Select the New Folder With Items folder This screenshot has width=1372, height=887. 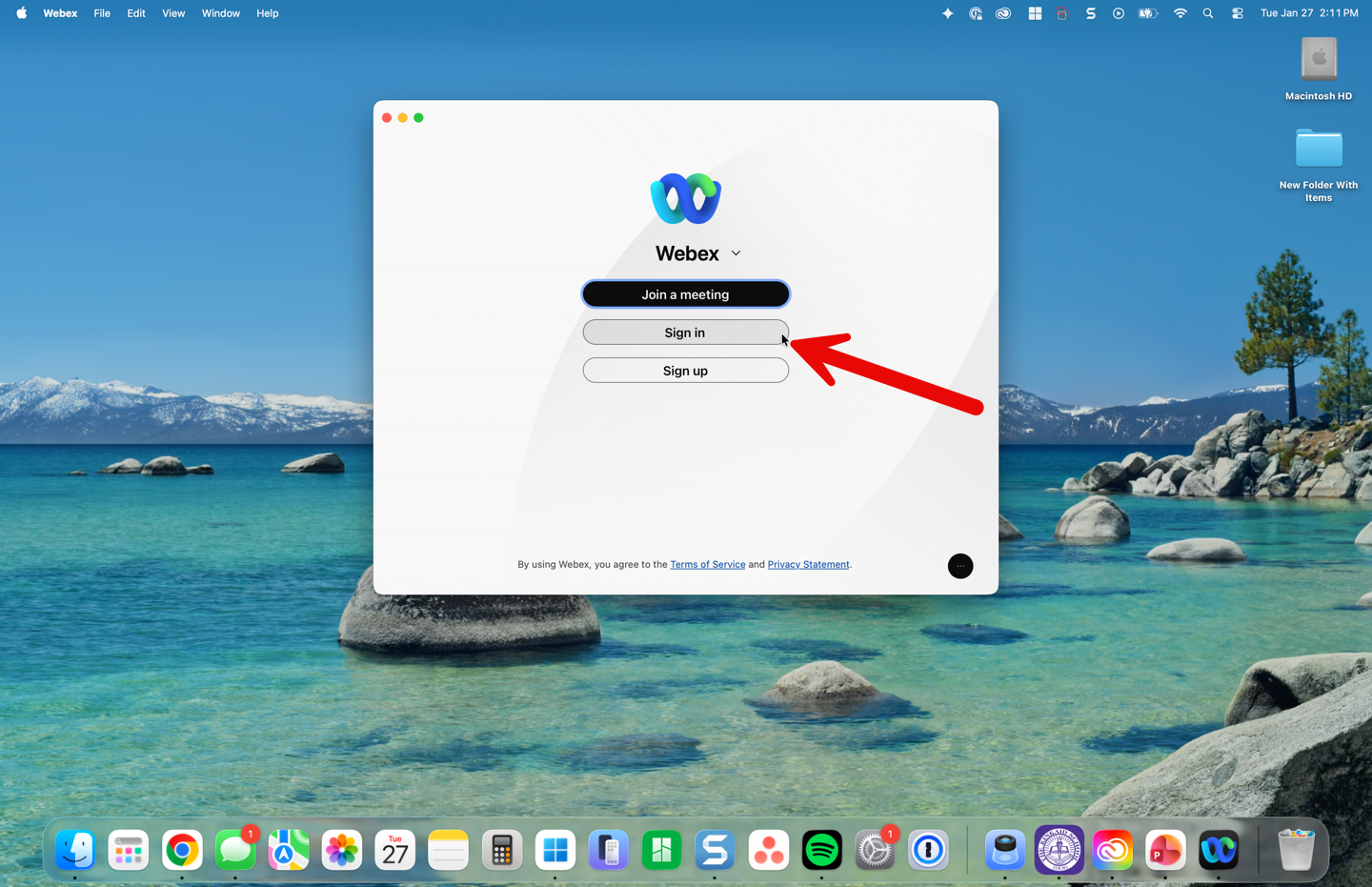(x=1319, y=164)
